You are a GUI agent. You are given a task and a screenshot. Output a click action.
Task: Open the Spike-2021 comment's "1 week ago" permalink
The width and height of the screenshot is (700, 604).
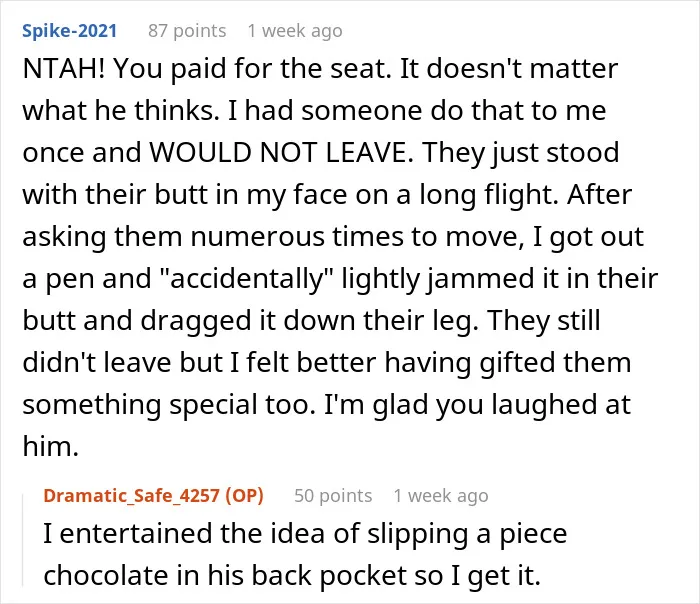[x=295, y=31]
